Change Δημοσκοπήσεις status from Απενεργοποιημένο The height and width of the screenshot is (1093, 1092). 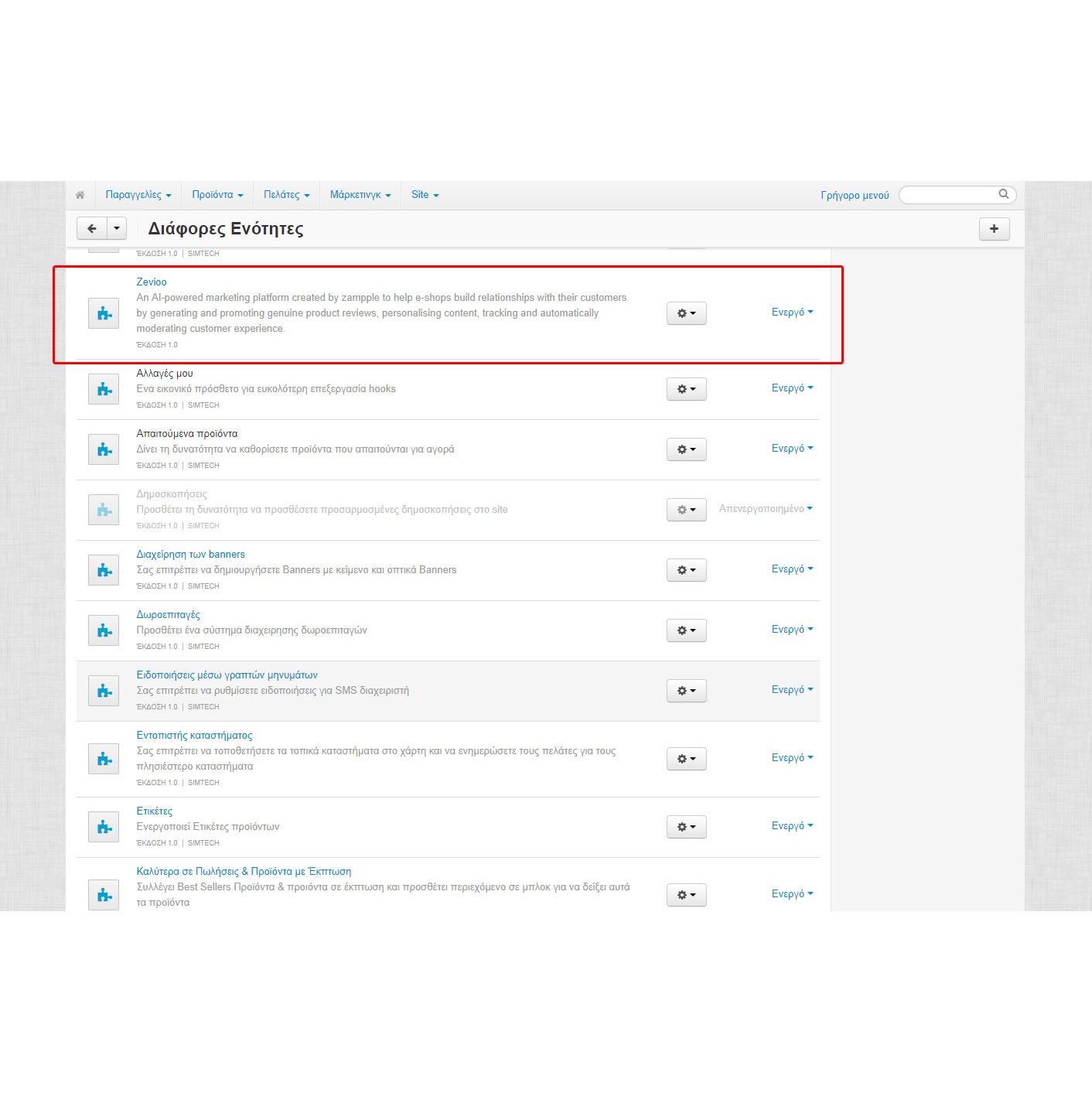click(766, 509)
